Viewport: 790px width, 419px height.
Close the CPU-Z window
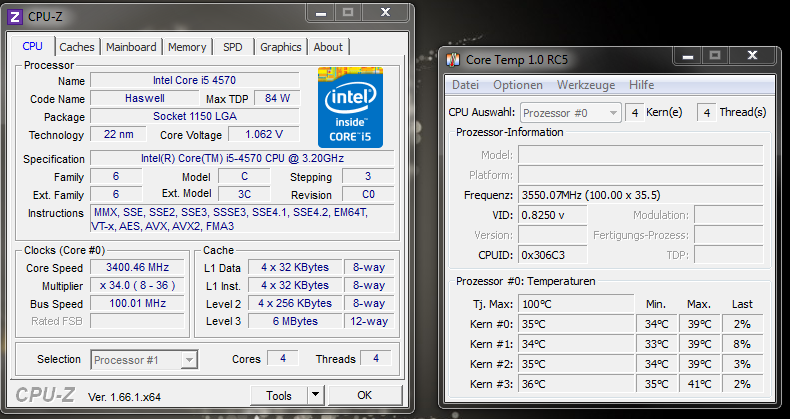coord(385,13)
